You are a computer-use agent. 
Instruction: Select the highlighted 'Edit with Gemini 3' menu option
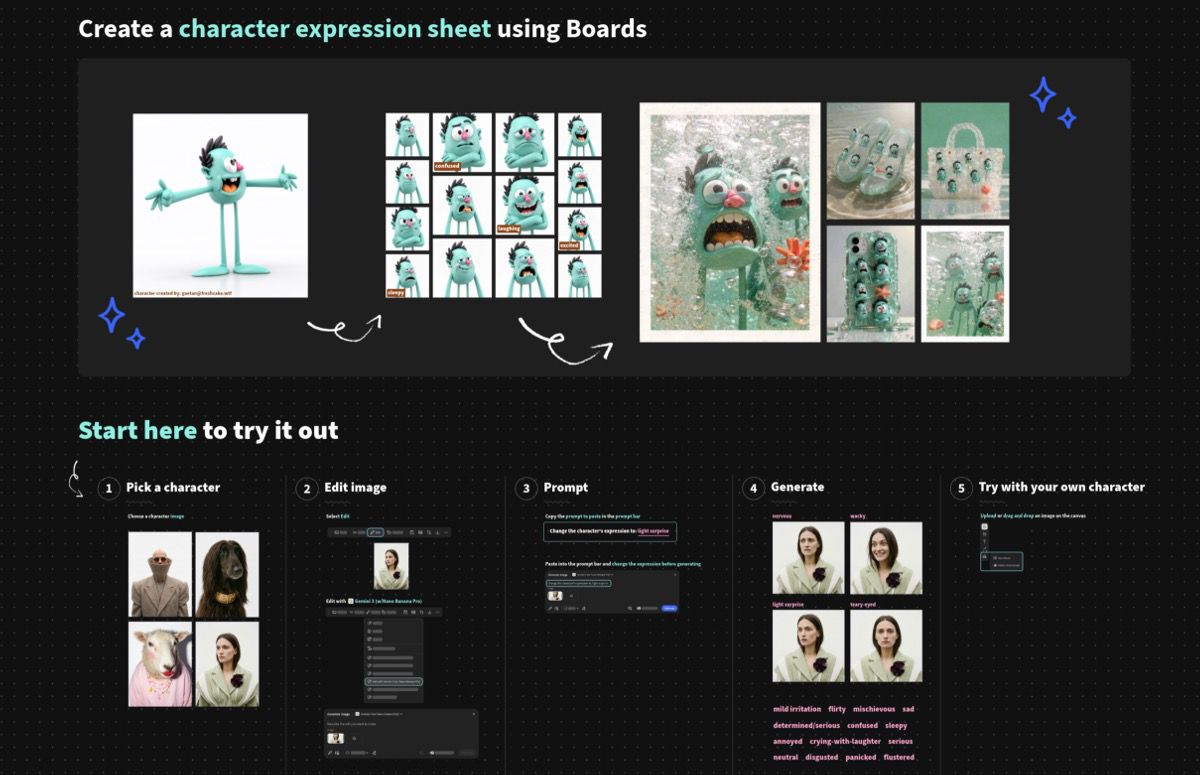click(x=393, y=682)
